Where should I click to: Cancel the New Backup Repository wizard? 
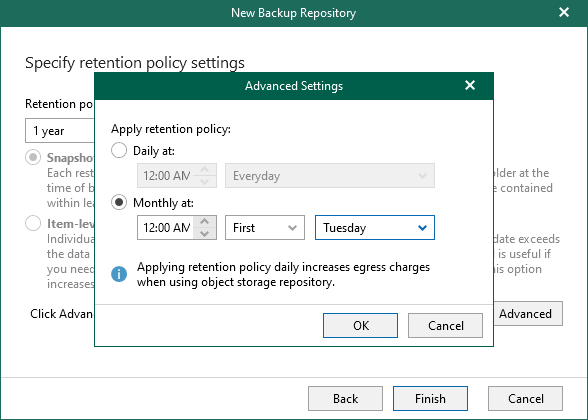click(x=525, y=399)
